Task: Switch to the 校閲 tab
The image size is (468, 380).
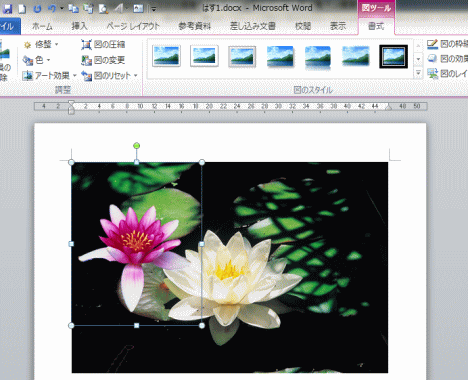Action: click(303, 26)
